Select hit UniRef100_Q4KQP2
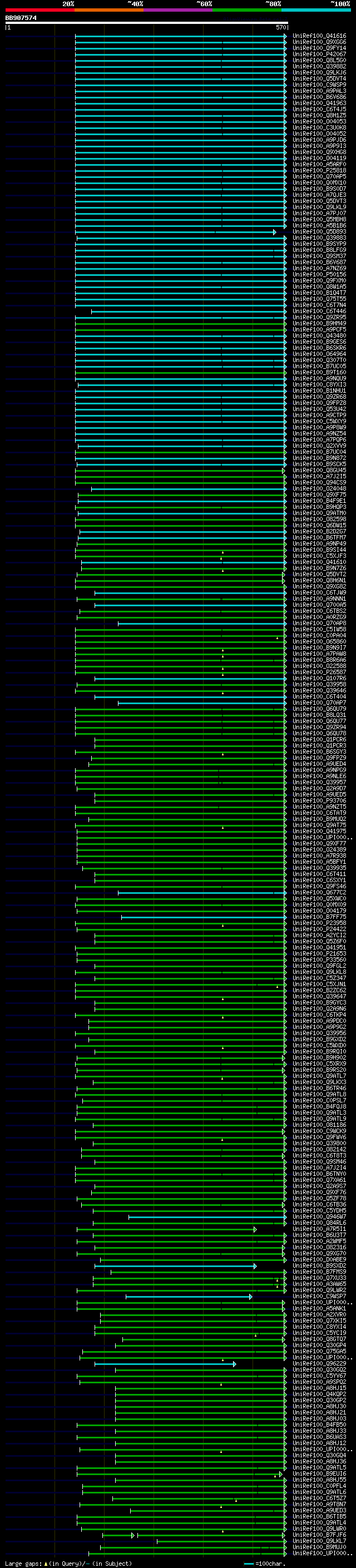The height and width of the screenshot is (1568, 356). tap(319, 1394)
